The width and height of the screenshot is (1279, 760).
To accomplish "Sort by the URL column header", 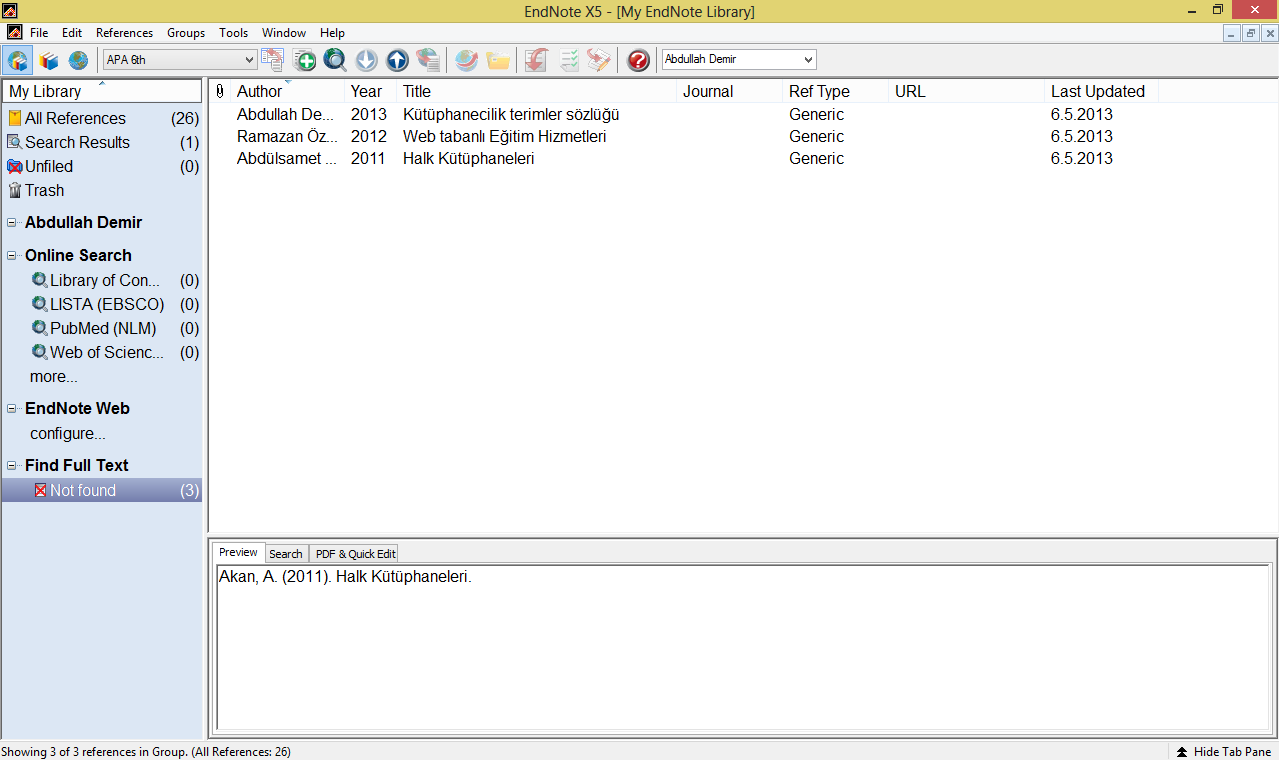I will [x=967, y=91].
